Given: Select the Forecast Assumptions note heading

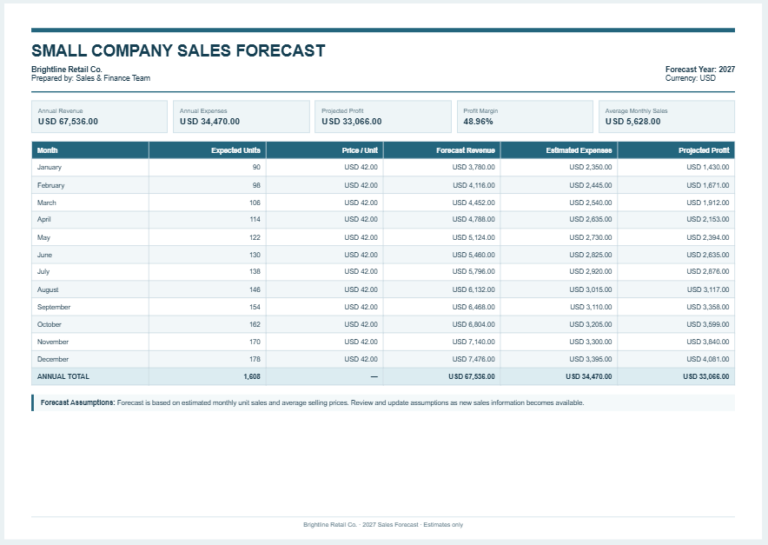Looking at the screenshot, I should (x=78, y=403).
